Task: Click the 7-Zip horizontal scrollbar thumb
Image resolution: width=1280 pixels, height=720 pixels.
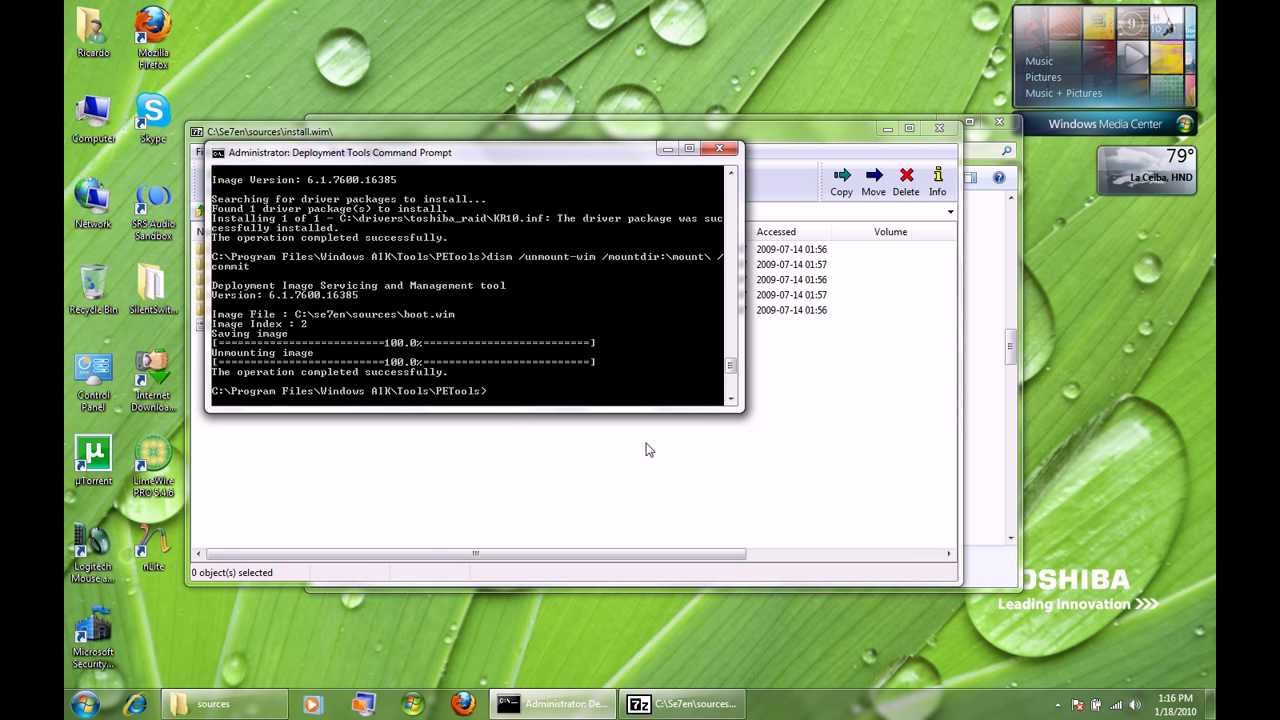Action: click(x=476, y=553)
